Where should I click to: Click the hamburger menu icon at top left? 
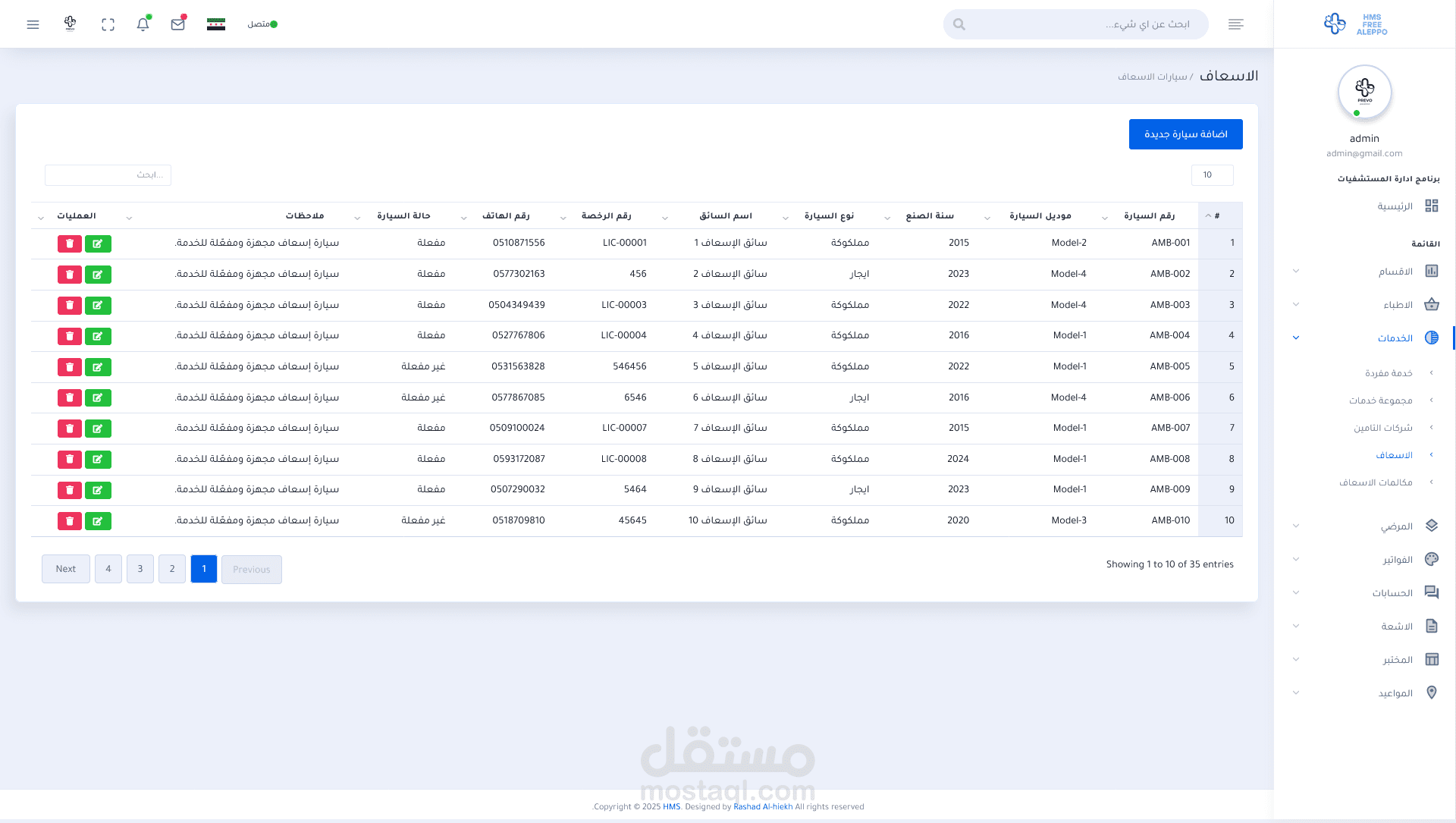[x=33, y=24]
